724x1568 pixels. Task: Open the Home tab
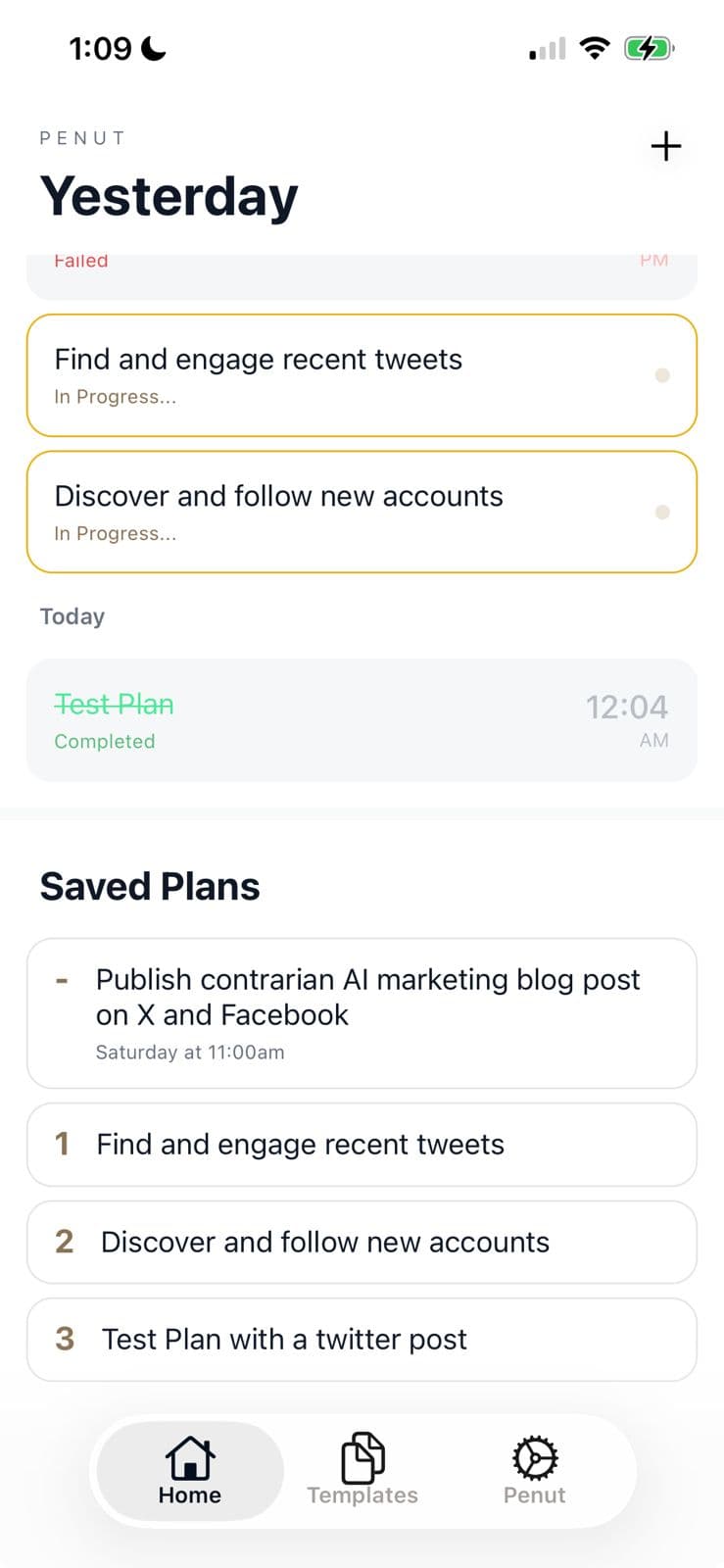point(189,1471)
